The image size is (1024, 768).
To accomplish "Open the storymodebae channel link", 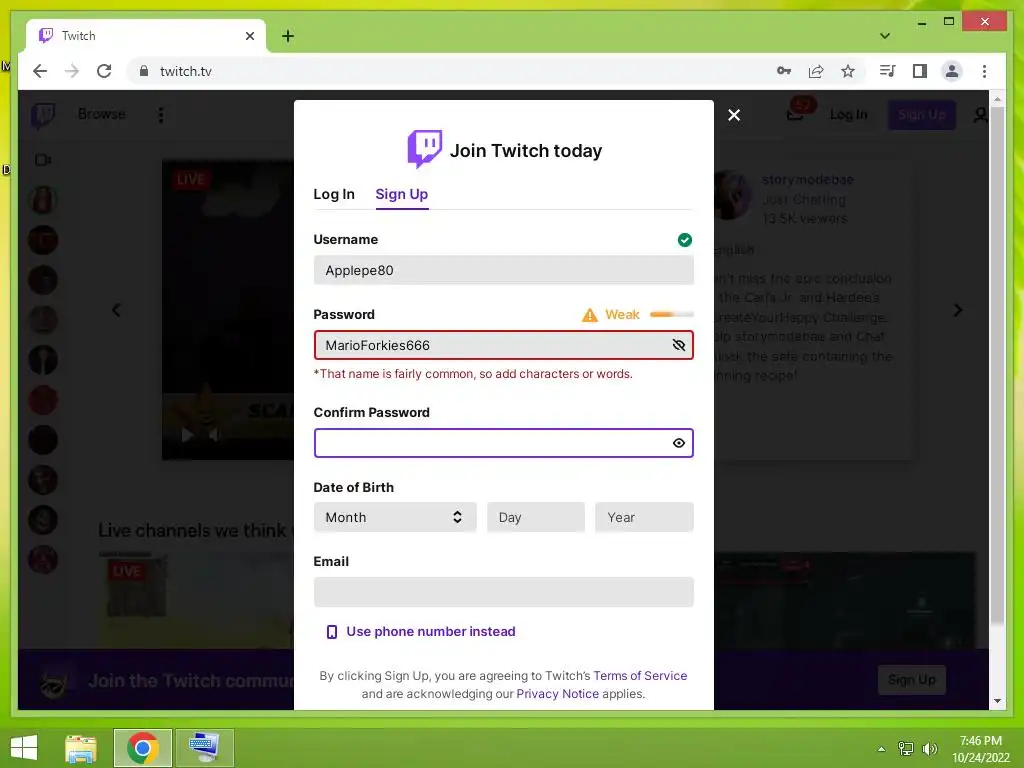I will pos(807,180).
